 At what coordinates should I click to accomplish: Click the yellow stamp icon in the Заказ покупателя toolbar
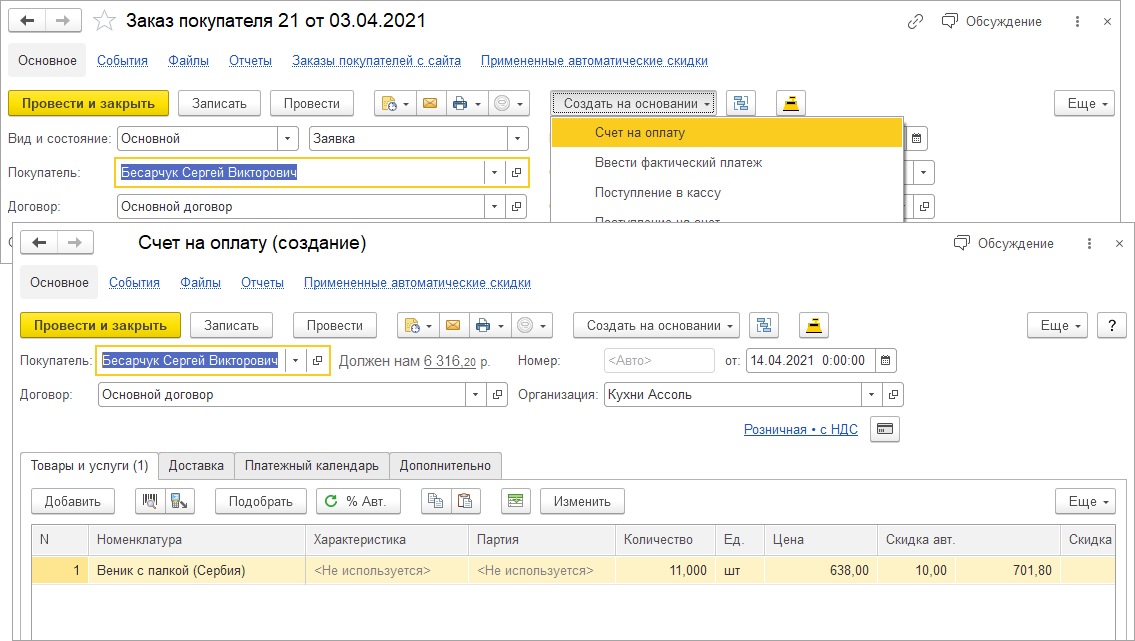(x=790, y=103)
